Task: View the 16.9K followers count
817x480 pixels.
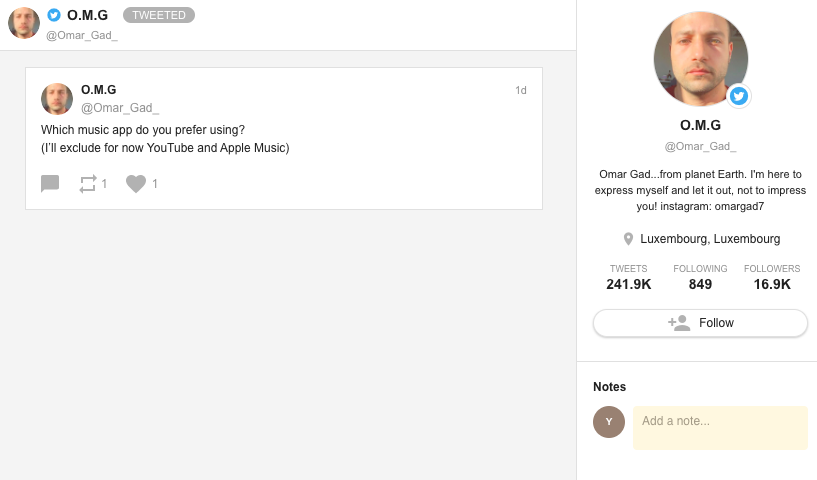Action: click(772, 284)
